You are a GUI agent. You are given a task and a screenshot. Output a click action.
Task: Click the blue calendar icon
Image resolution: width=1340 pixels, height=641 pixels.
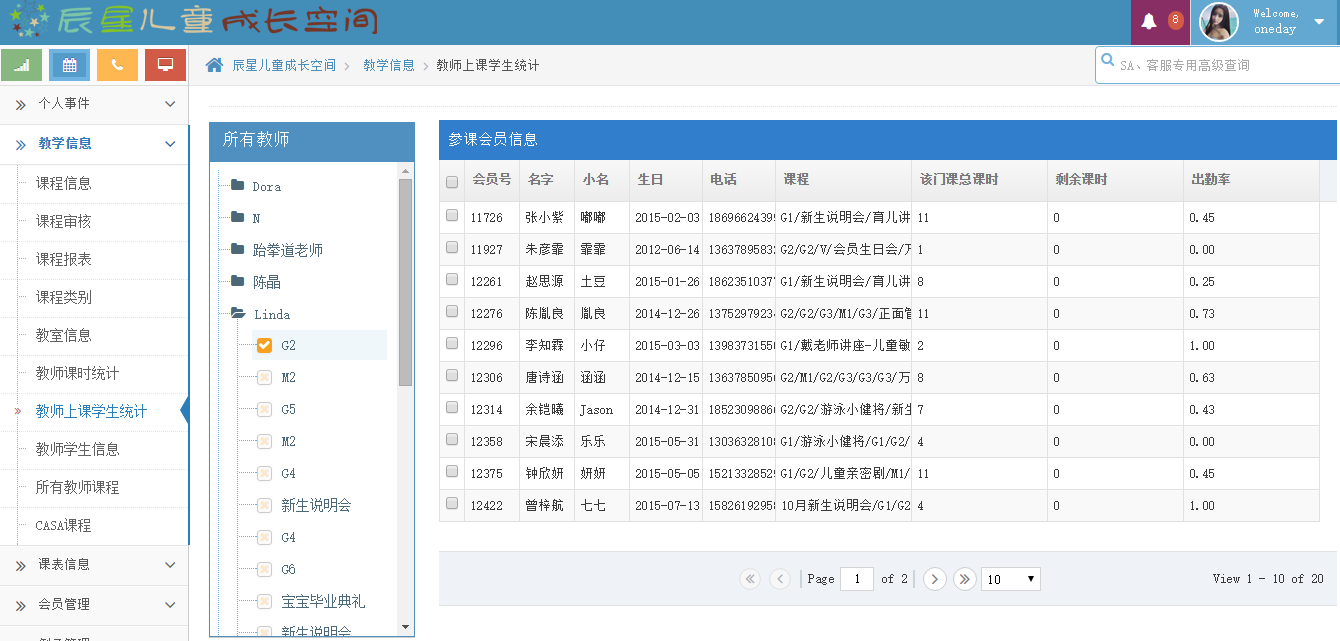69,64
